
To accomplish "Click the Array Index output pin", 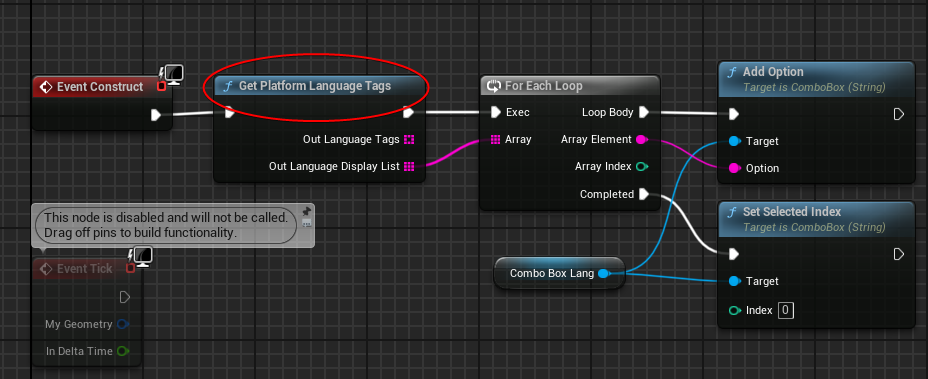I will (x=641, y=167).
